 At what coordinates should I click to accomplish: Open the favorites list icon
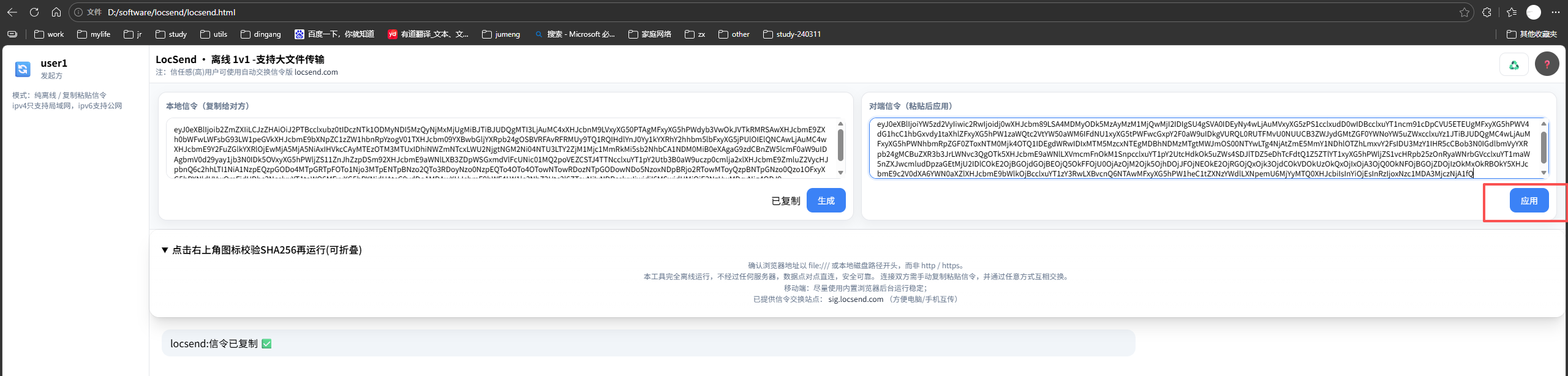[1511, 12]
